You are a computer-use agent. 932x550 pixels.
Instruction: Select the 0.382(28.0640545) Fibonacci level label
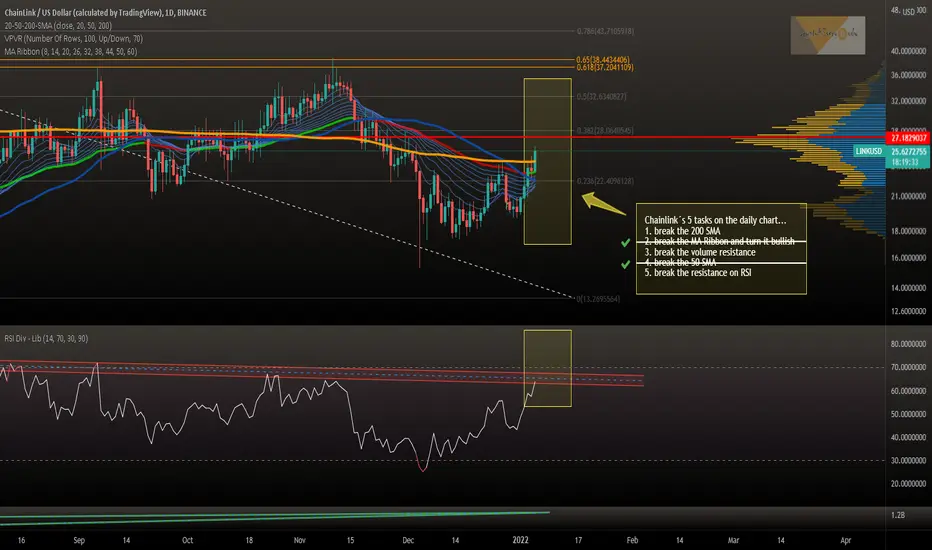point(605,130)
